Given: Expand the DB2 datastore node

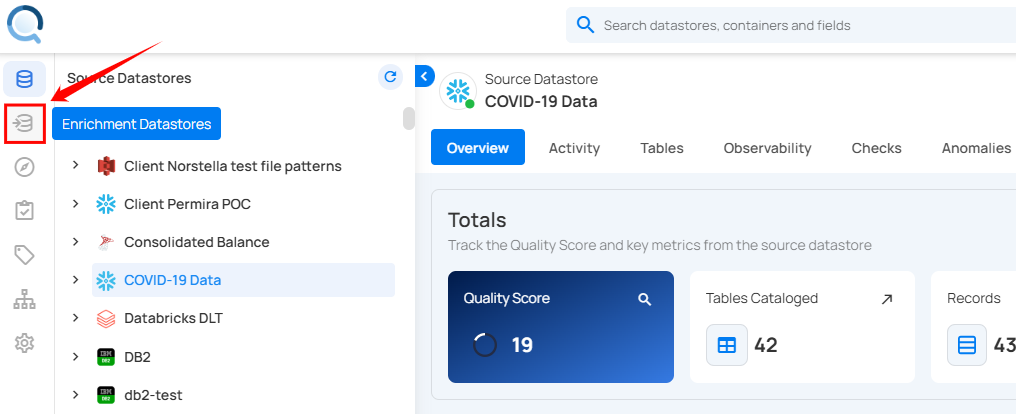Looking at the screenshot, I should [75, 356].
